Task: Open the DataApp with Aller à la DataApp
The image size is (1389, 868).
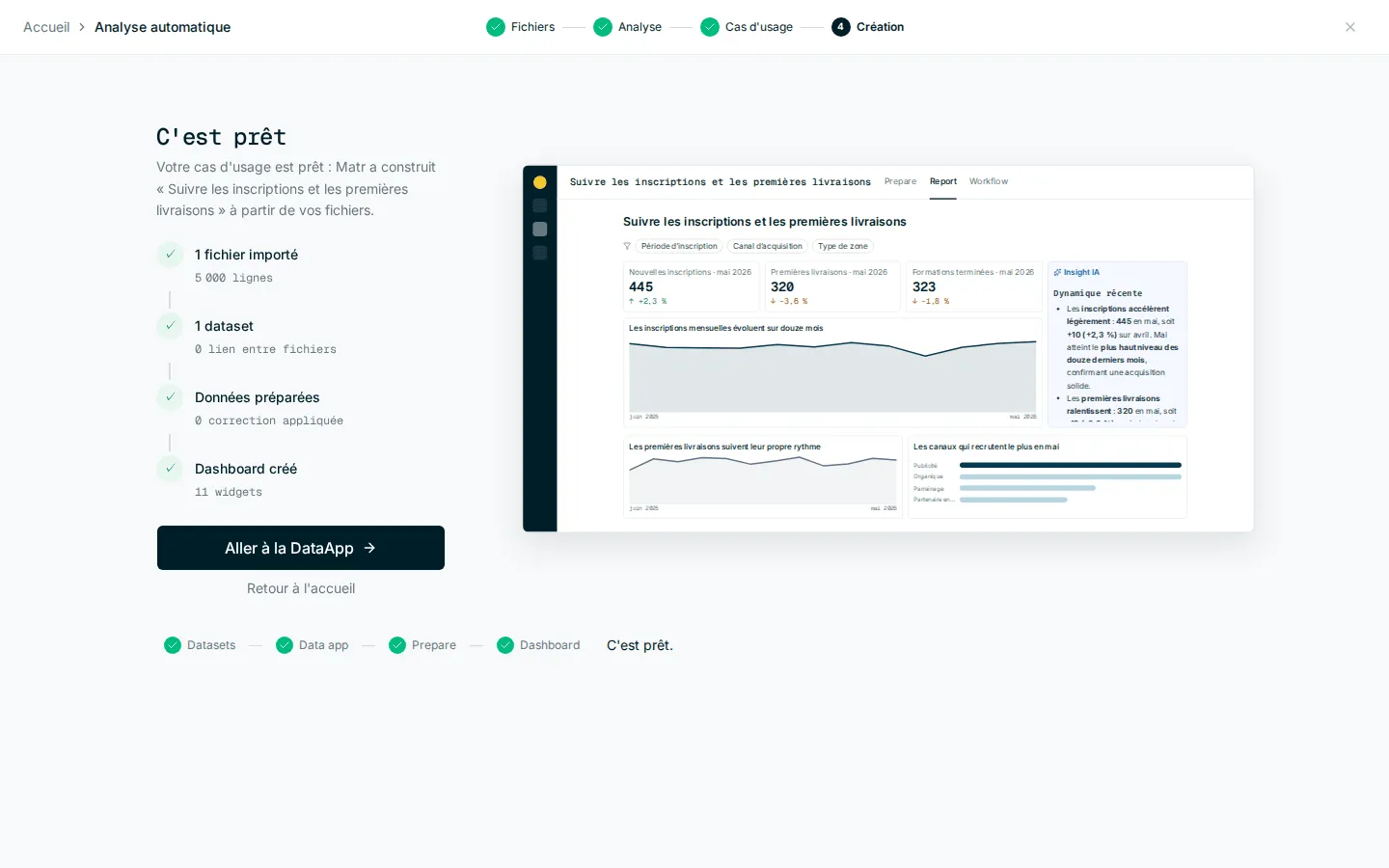Action: pyautogui.click(x=301, y=548)
